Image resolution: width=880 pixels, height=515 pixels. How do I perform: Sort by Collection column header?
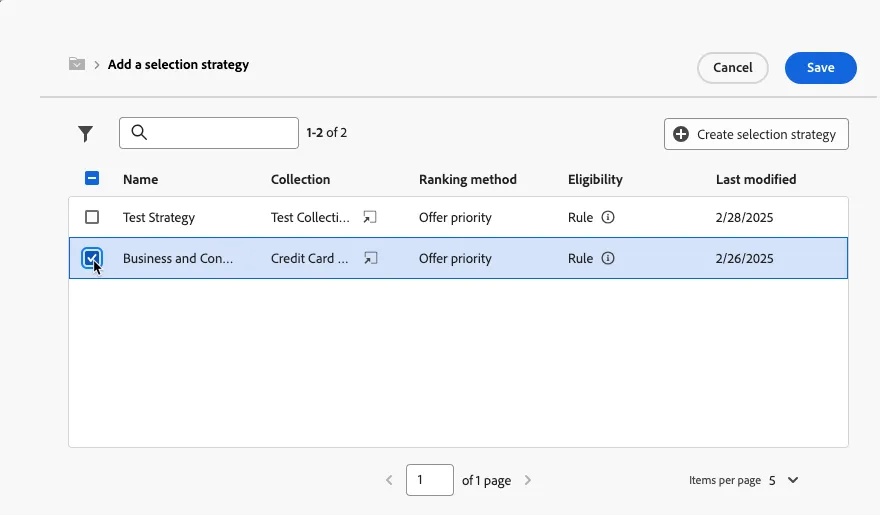click(300, 180)
